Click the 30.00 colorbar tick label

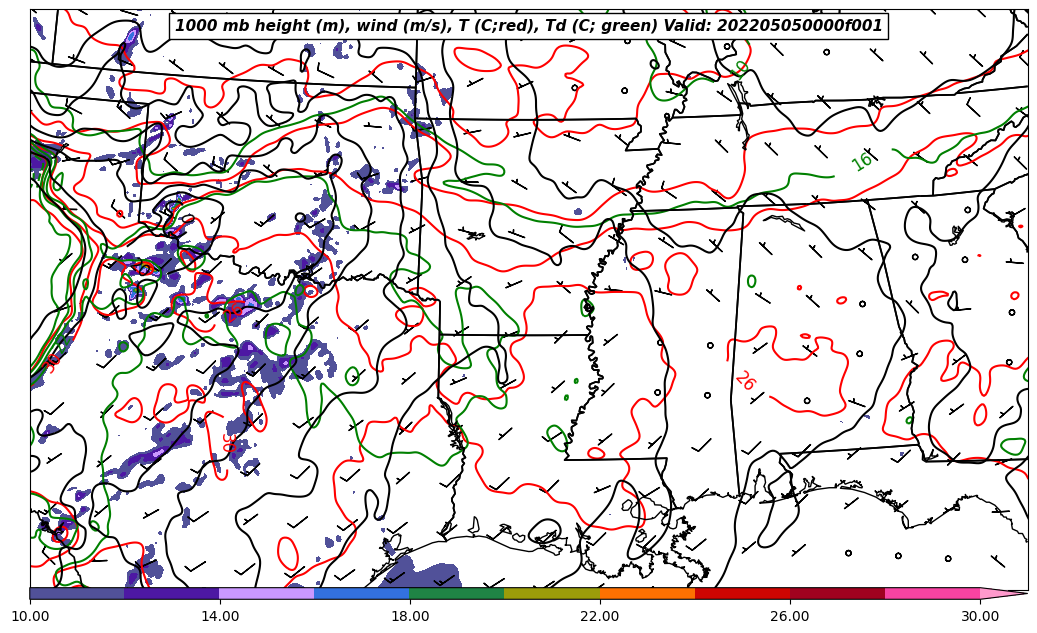pyautogui.click(x=980, y=616)
